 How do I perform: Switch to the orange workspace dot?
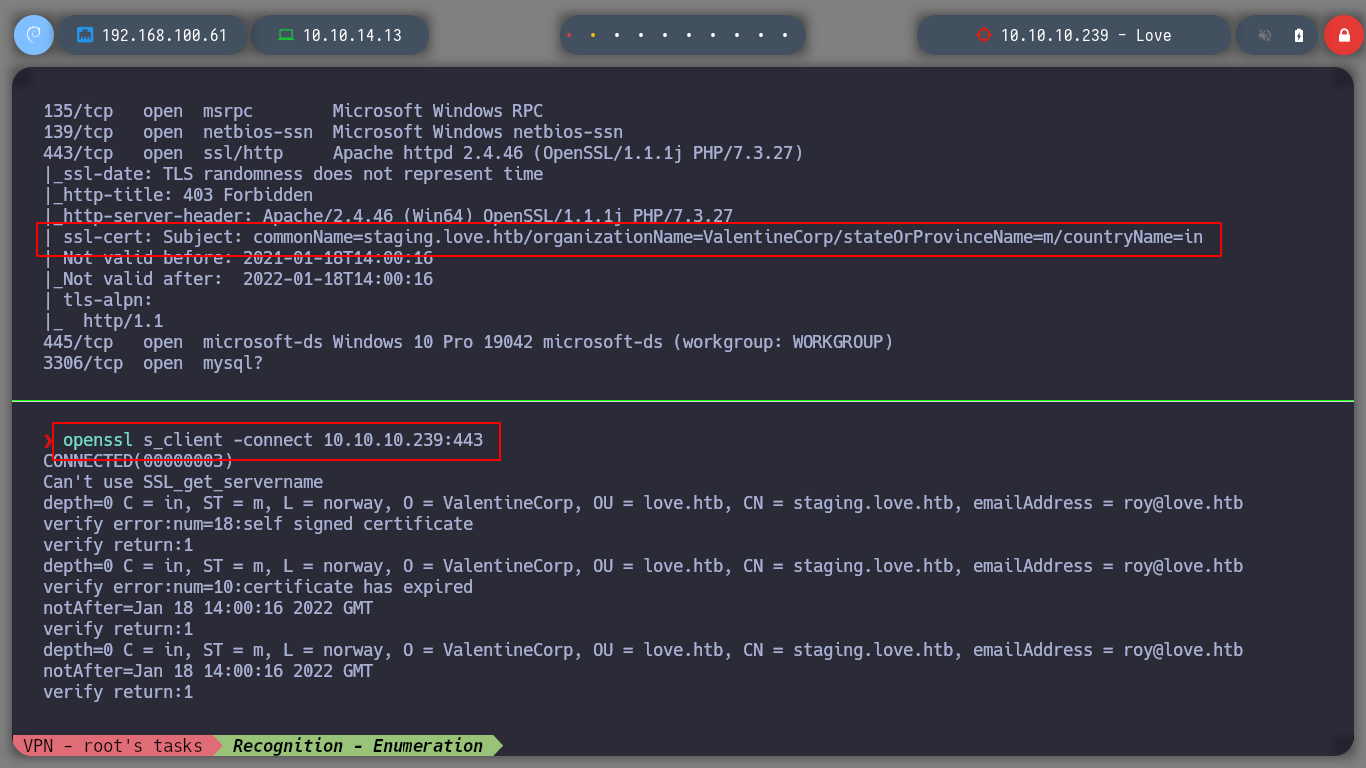(593, 35)
